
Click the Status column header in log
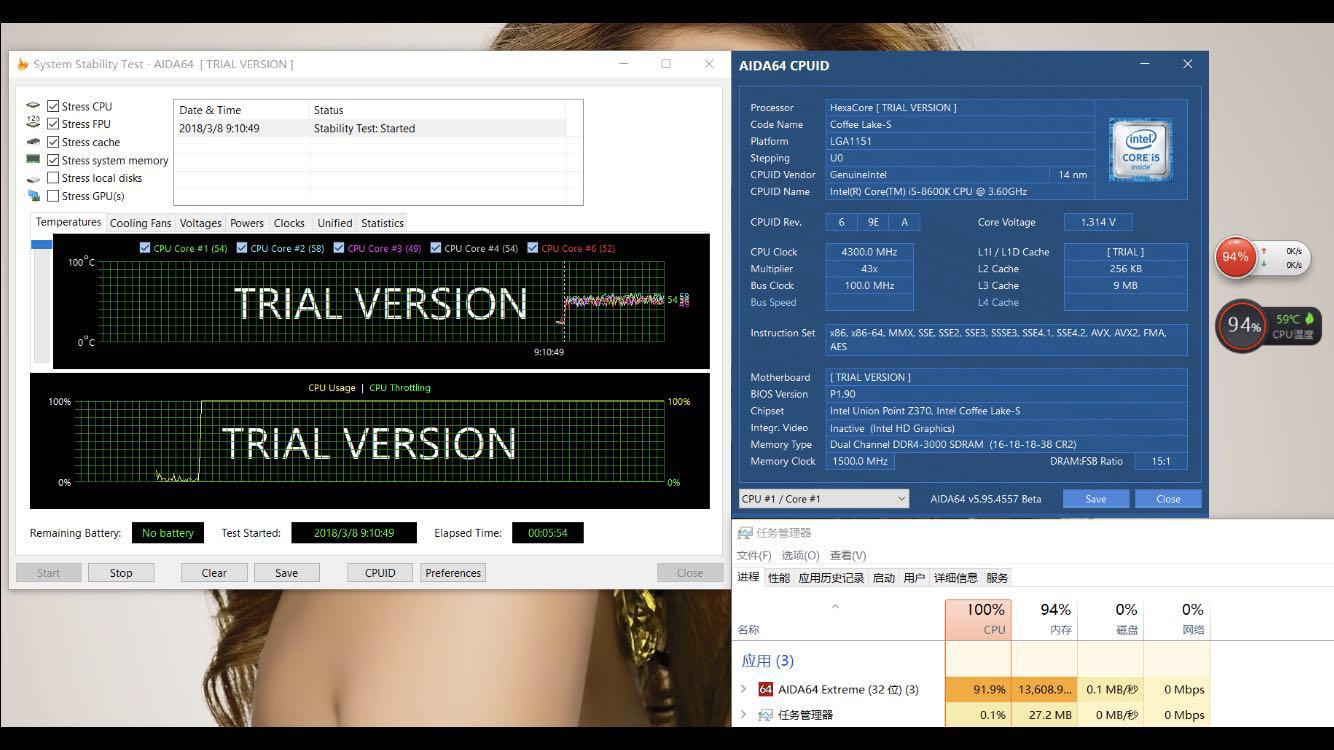pos(437,110)
